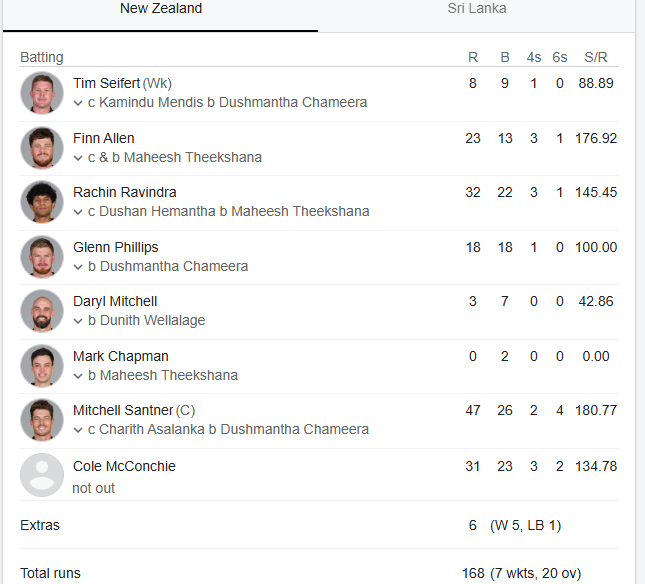Click Mark Chapman's avatar photo

tap(42, 366)
